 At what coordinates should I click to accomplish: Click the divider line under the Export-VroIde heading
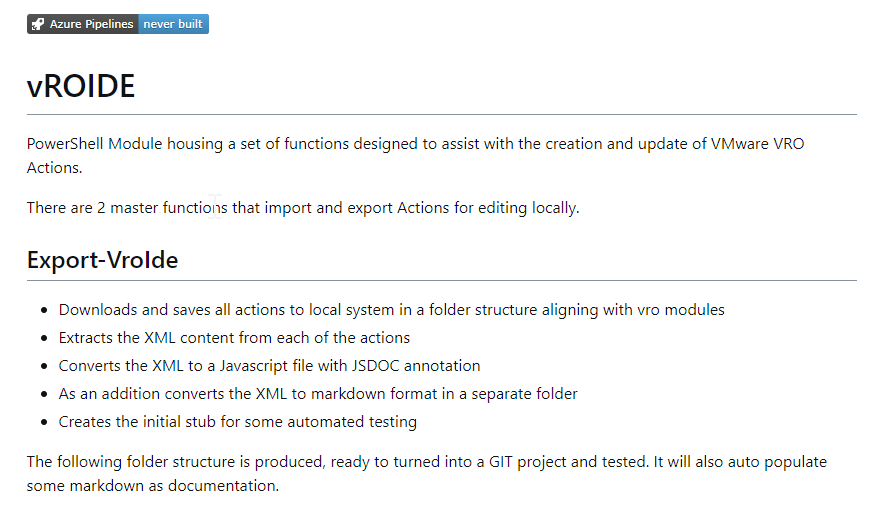[442, 281]
